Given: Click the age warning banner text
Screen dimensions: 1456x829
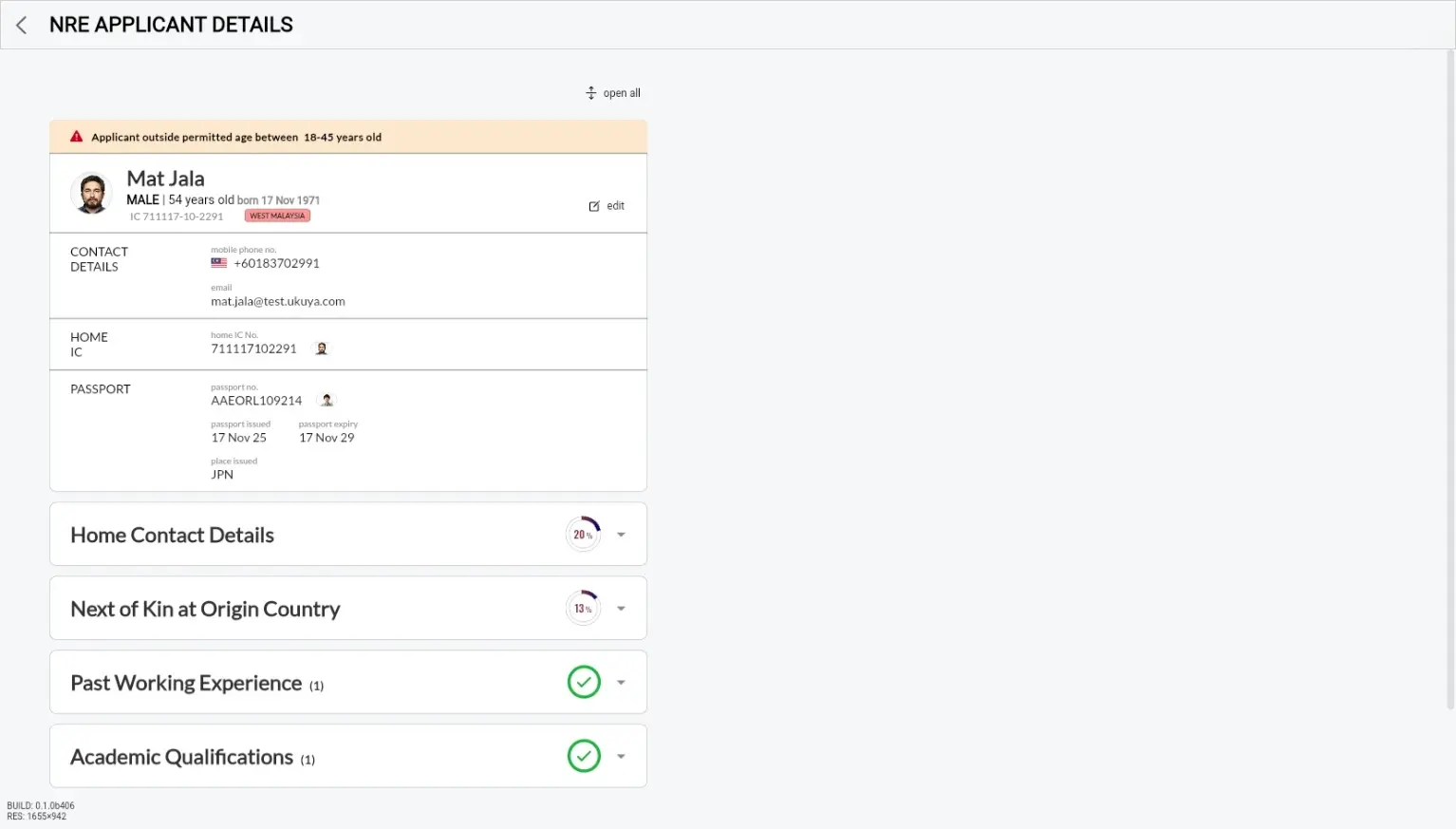Looking at the screenshot, I should (x=236, y=137).
